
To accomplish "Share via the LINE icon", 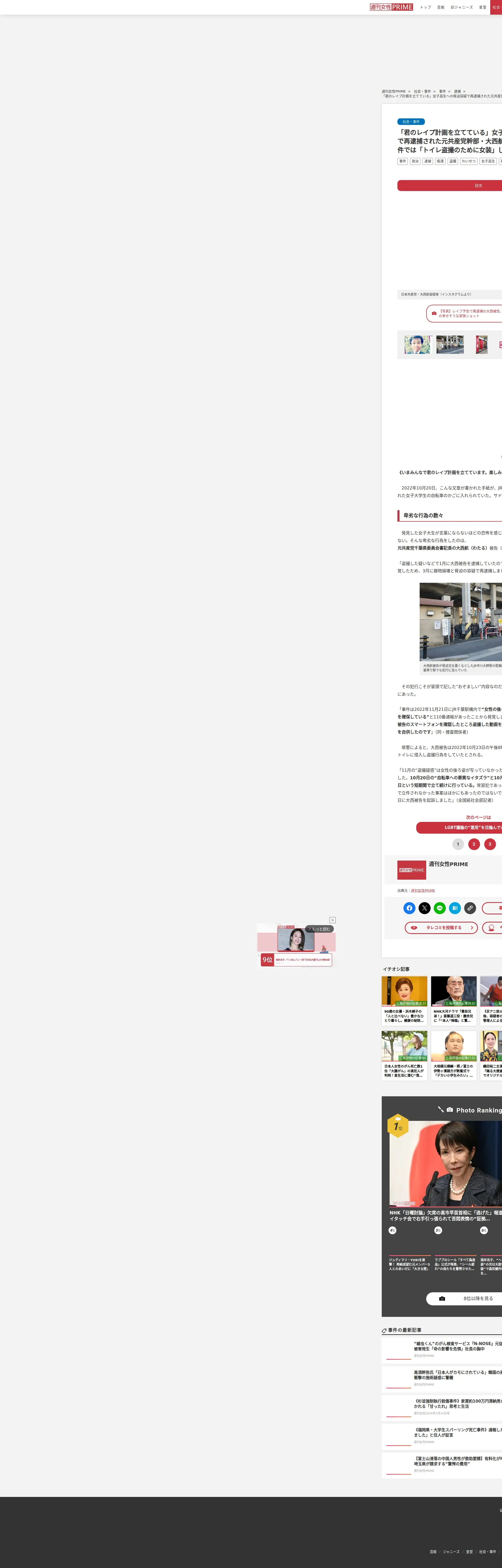I will (440, 908).
